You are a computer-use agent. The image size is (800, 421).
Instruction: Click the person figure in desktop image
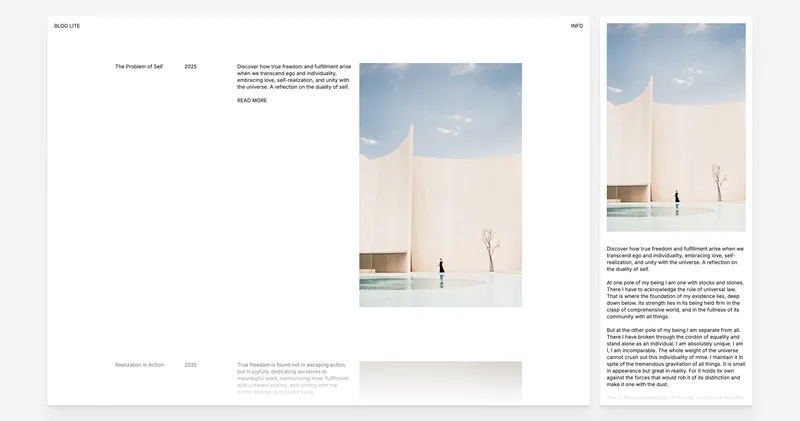coord(441,266)
